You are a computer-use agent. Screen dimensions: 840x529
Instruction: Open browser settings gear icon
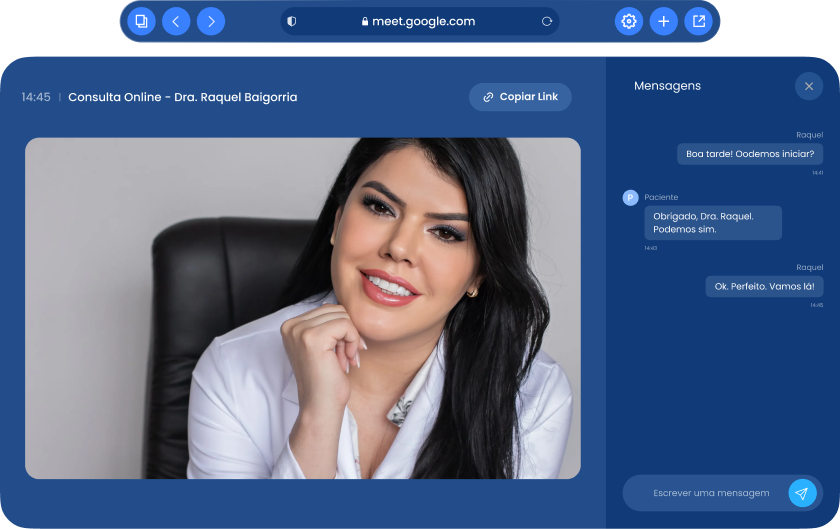coord(629,21)
